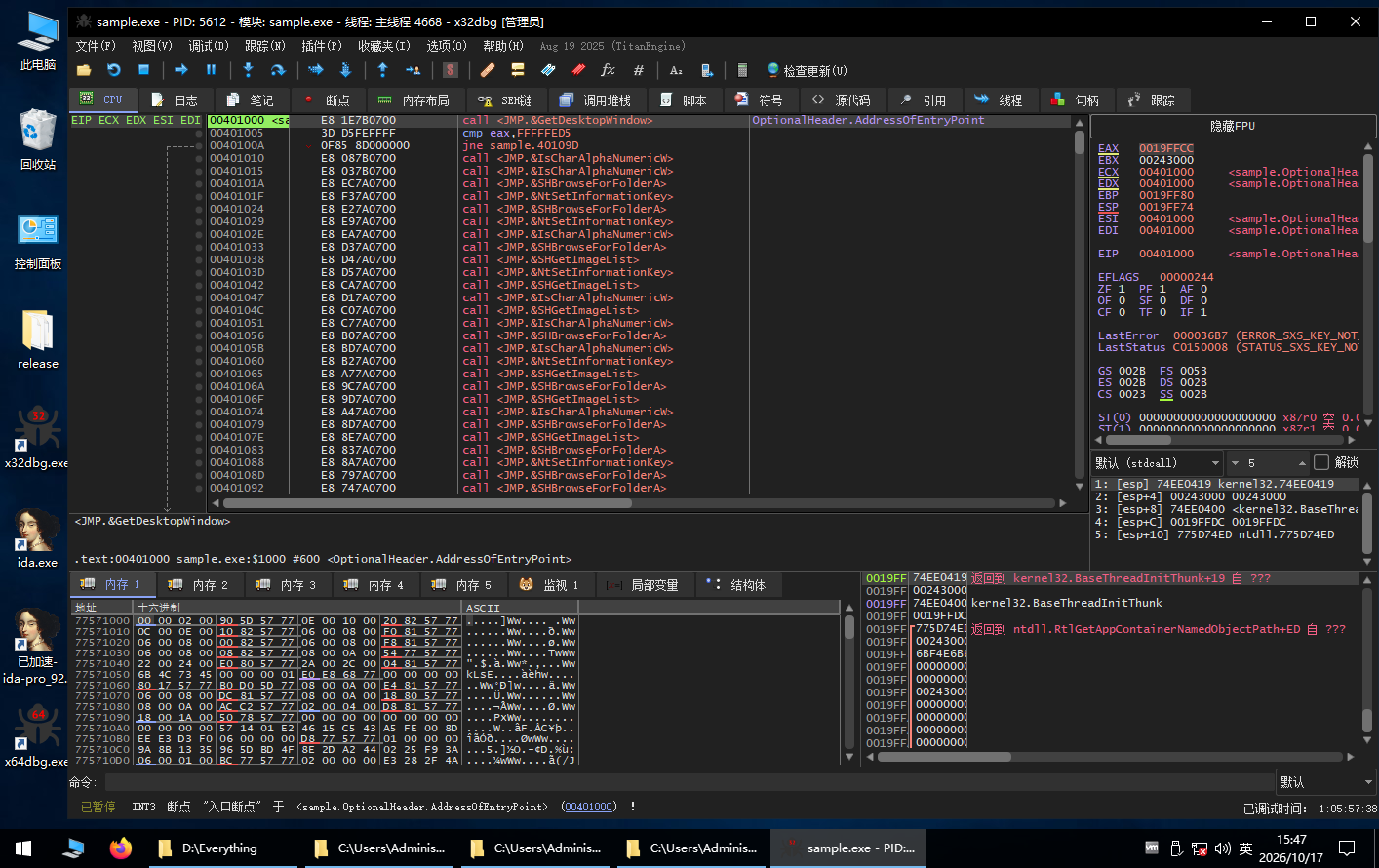The height and width of the screenshot is (868, 1379).
Task: Click the command input field
Action: click(689, 782)
